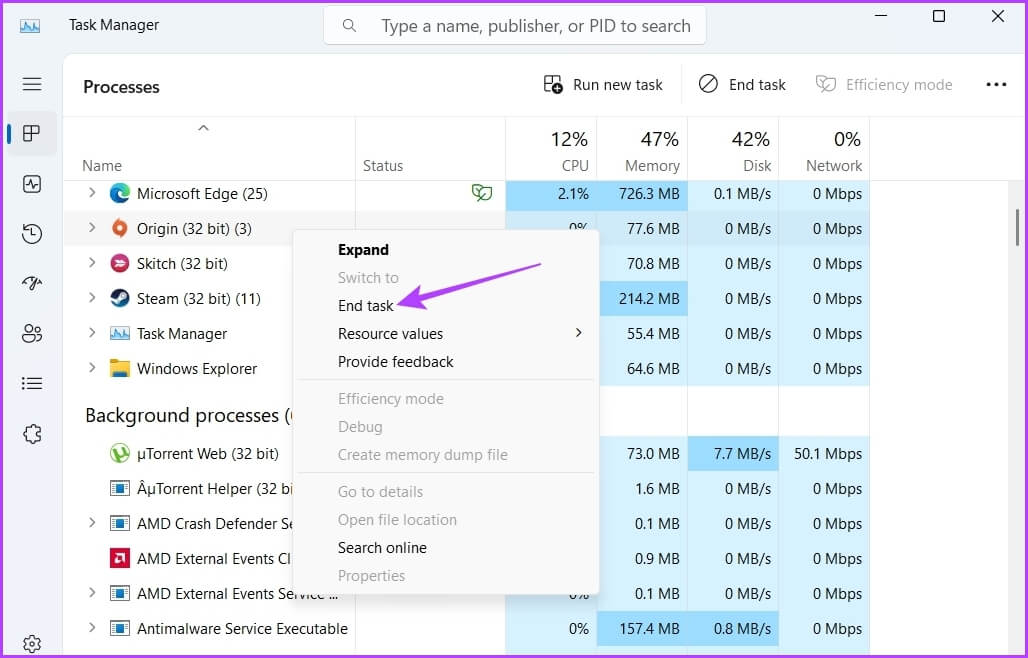Click the Antimalware Service Executable icon

[119, 629]
